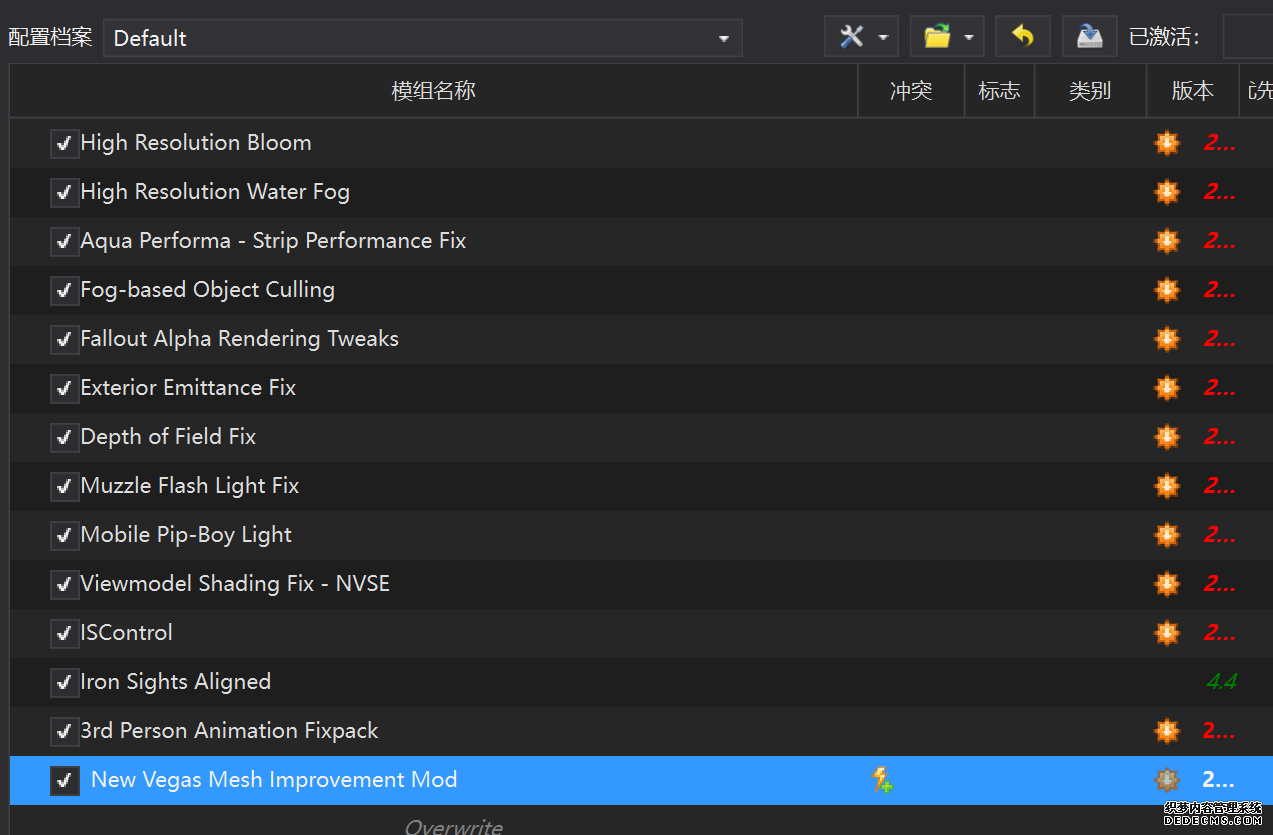Image resolution: width=1273 pixels, height=835 pixels.
Task: Toggle the Iron Sights Aligned checkbox
Action: click(65, 682)
